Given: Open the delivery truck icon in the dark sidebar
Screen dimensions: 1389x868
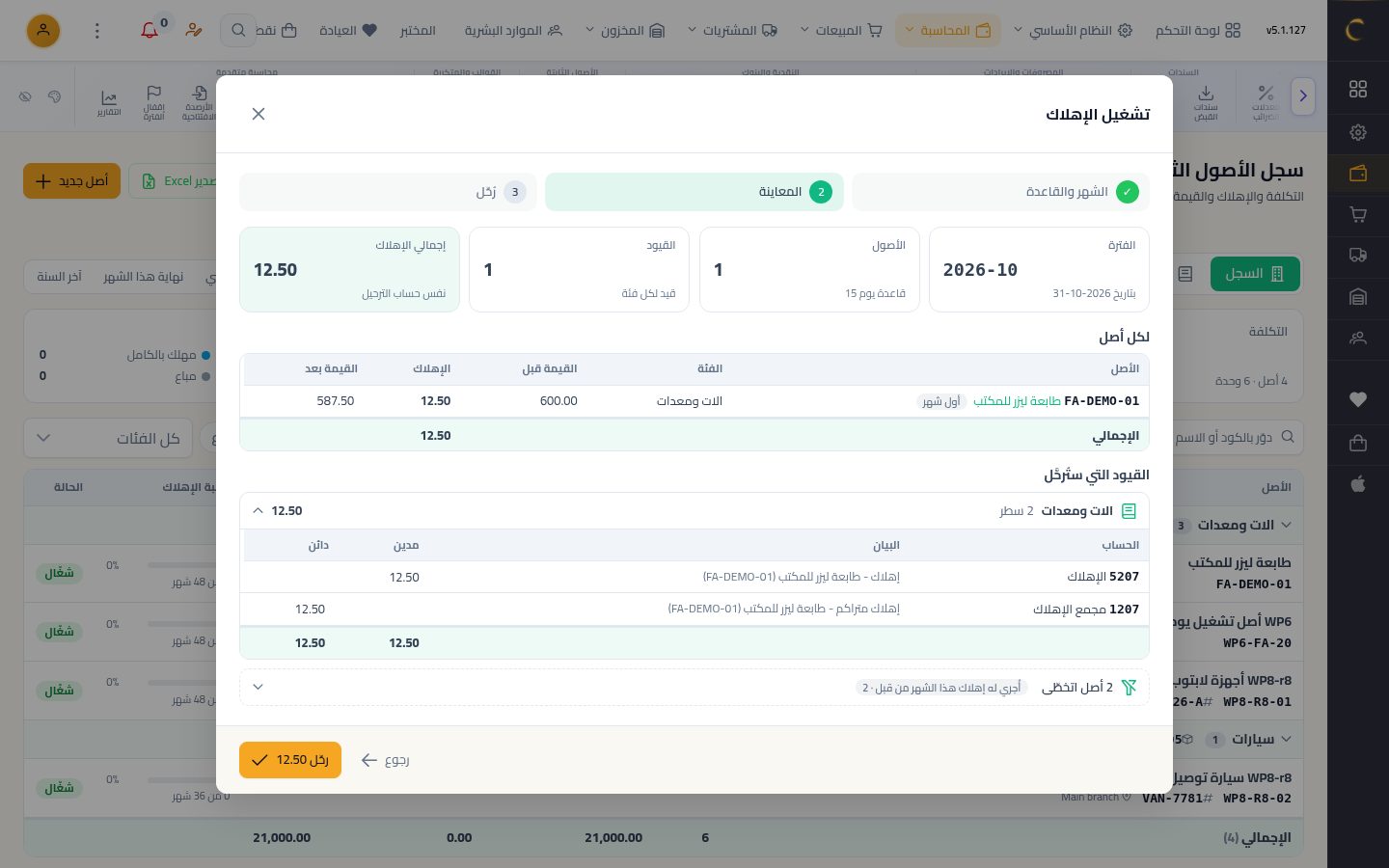Looking at the screenshot, I should coord(1358,256).
